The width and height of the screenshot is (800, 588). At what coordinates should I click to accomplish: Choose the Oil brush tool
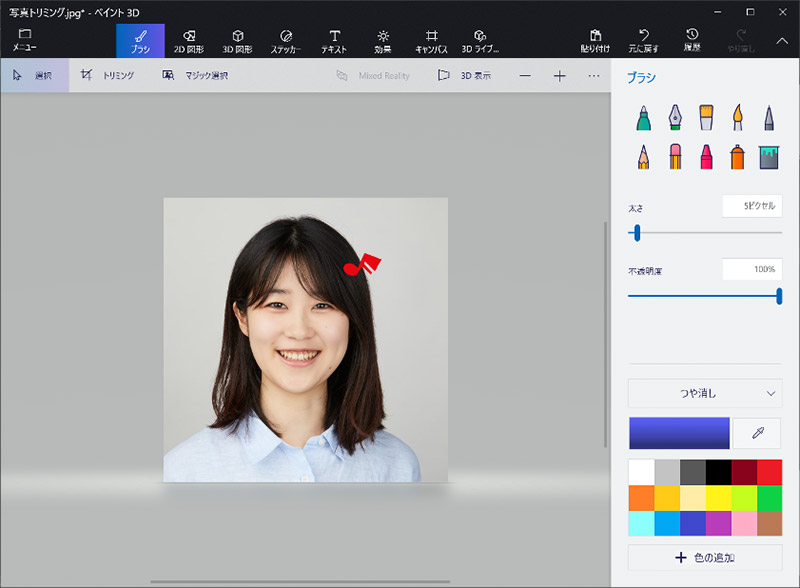[706, 118]
